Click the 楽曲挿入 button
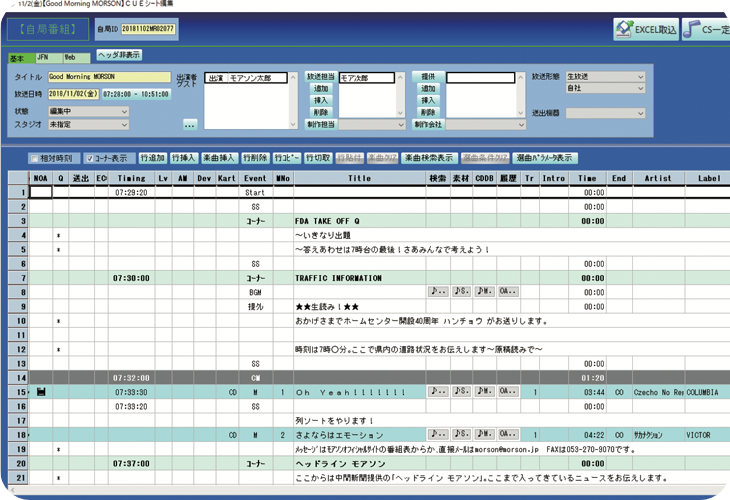This screenshot has height=500, width=730. [219, 158]
